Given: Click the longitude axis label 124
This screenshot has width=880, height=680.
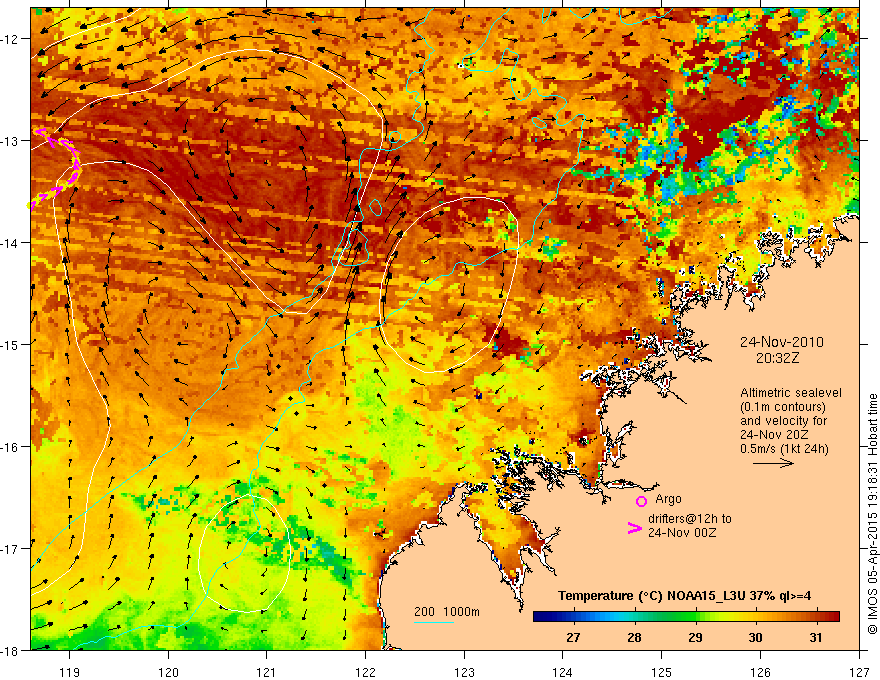Looking at the screenshot, I should pos(563,672).
